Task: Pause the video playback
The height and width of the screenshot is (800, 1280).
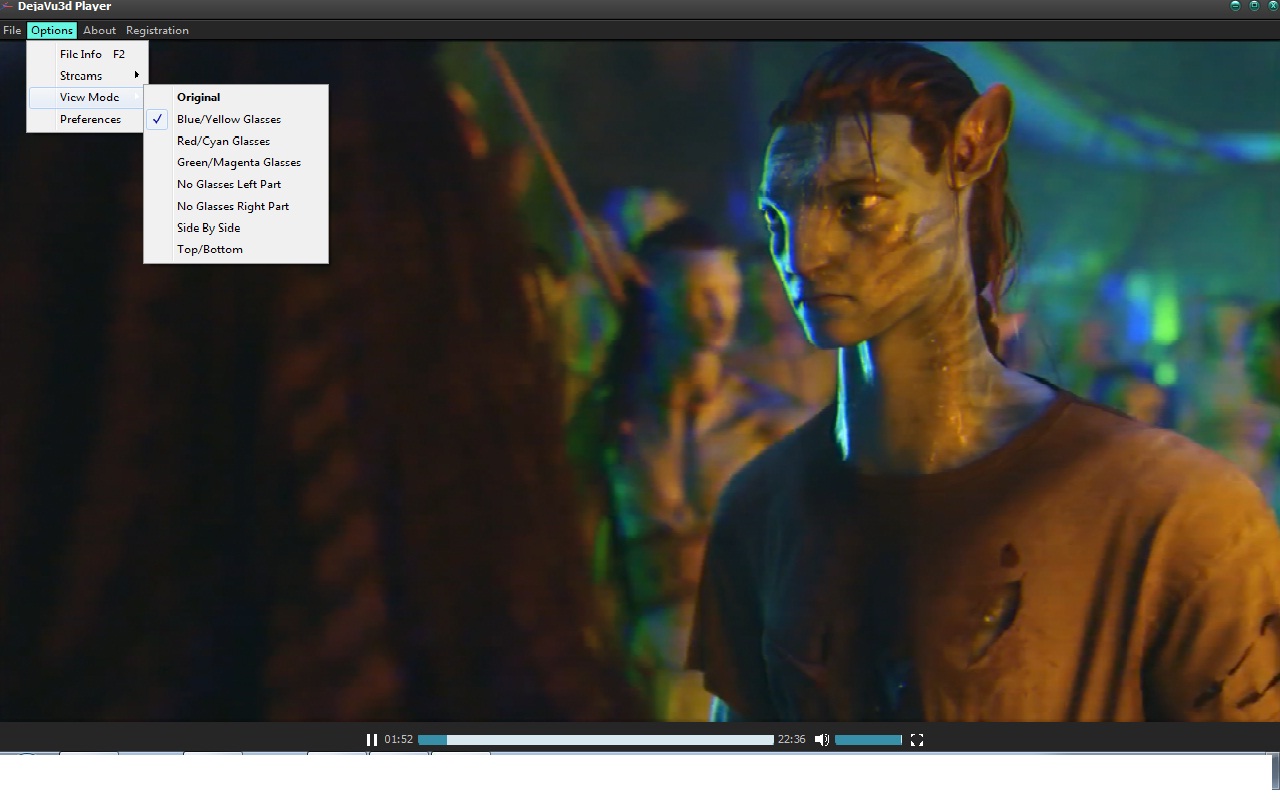Action: click(x=371, y=740)
